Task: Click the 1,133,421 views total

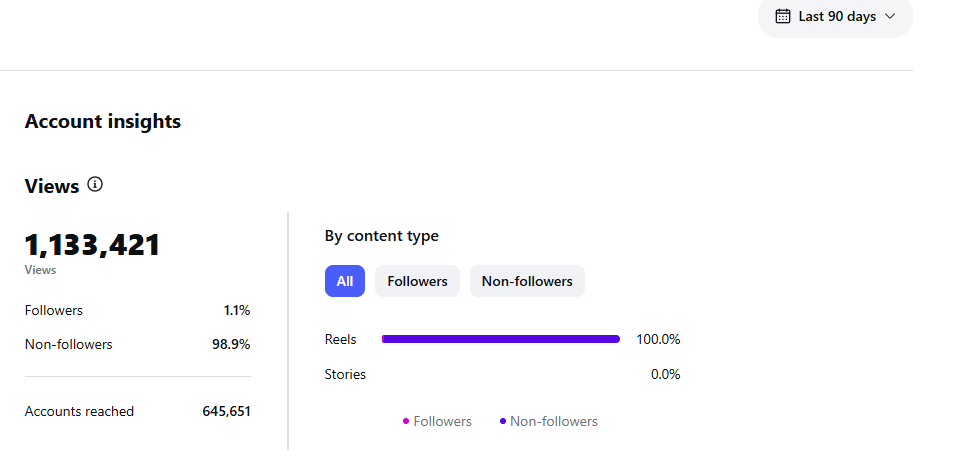Action: [92, 245]
